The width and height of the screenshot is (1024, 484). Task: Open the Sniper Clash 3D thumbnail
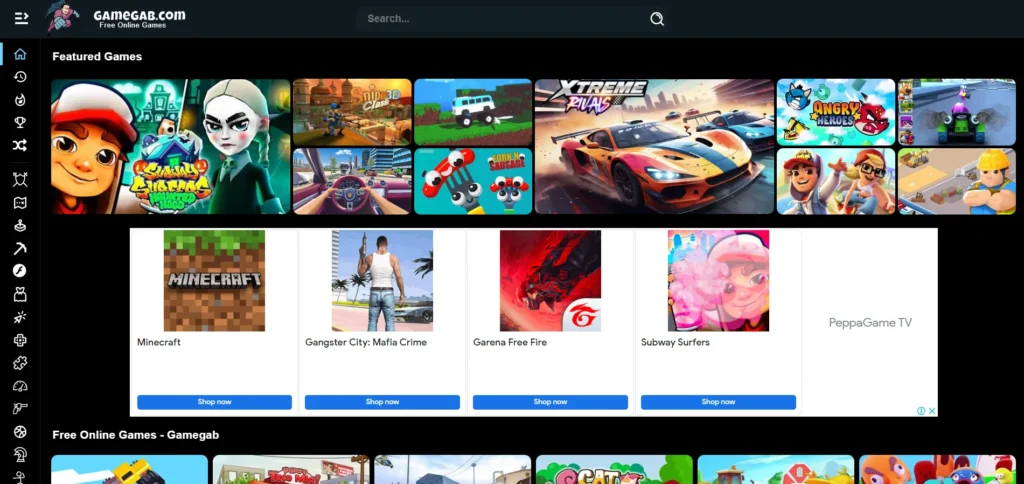pos(352,112)
